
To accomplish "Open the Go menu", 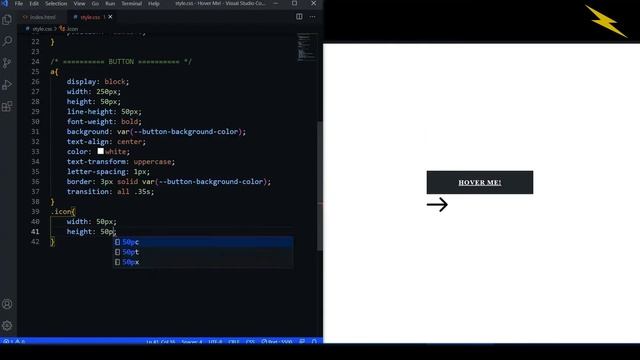I will point(95,3).
